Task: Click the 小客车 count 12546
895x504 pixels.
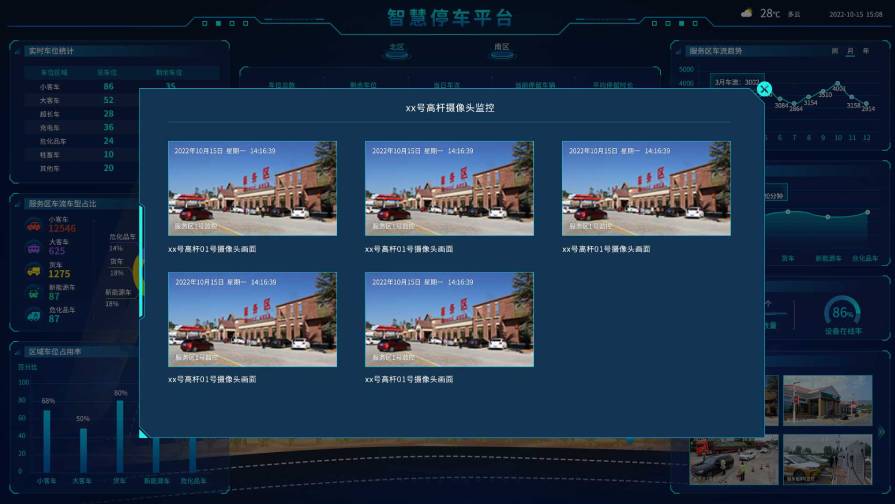Action: [62, 229]
